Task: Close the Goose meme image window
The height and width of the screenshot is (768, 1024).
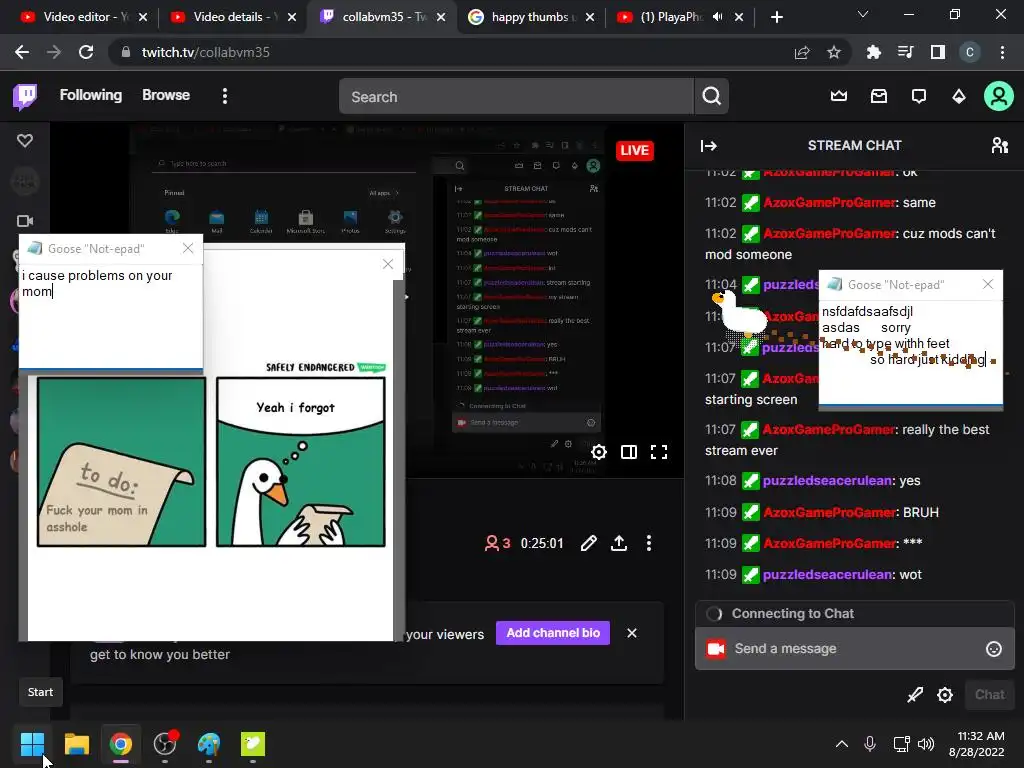Action: (x=388, y=264)
